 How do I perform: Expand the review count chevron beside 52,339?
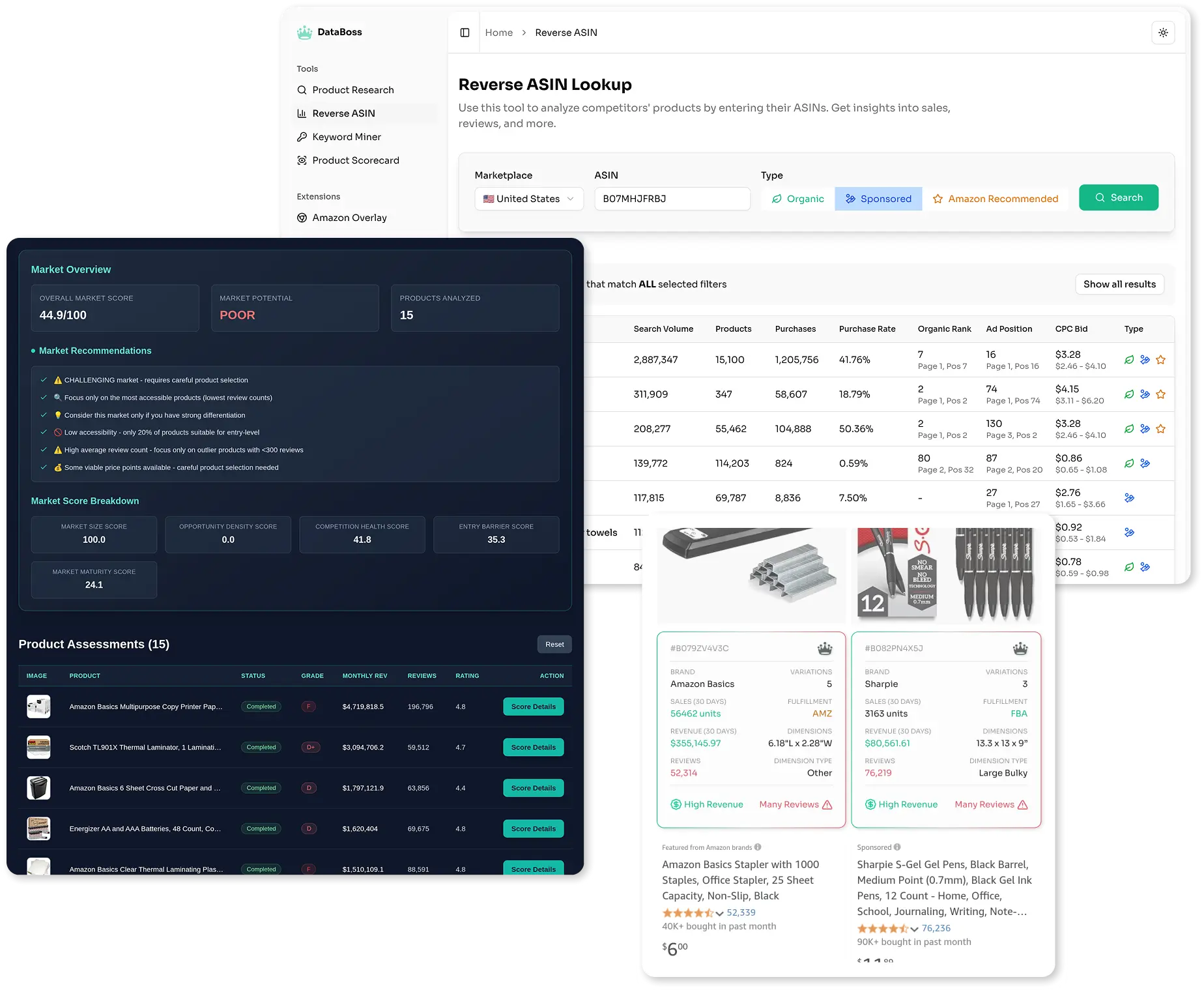(720, 912)
